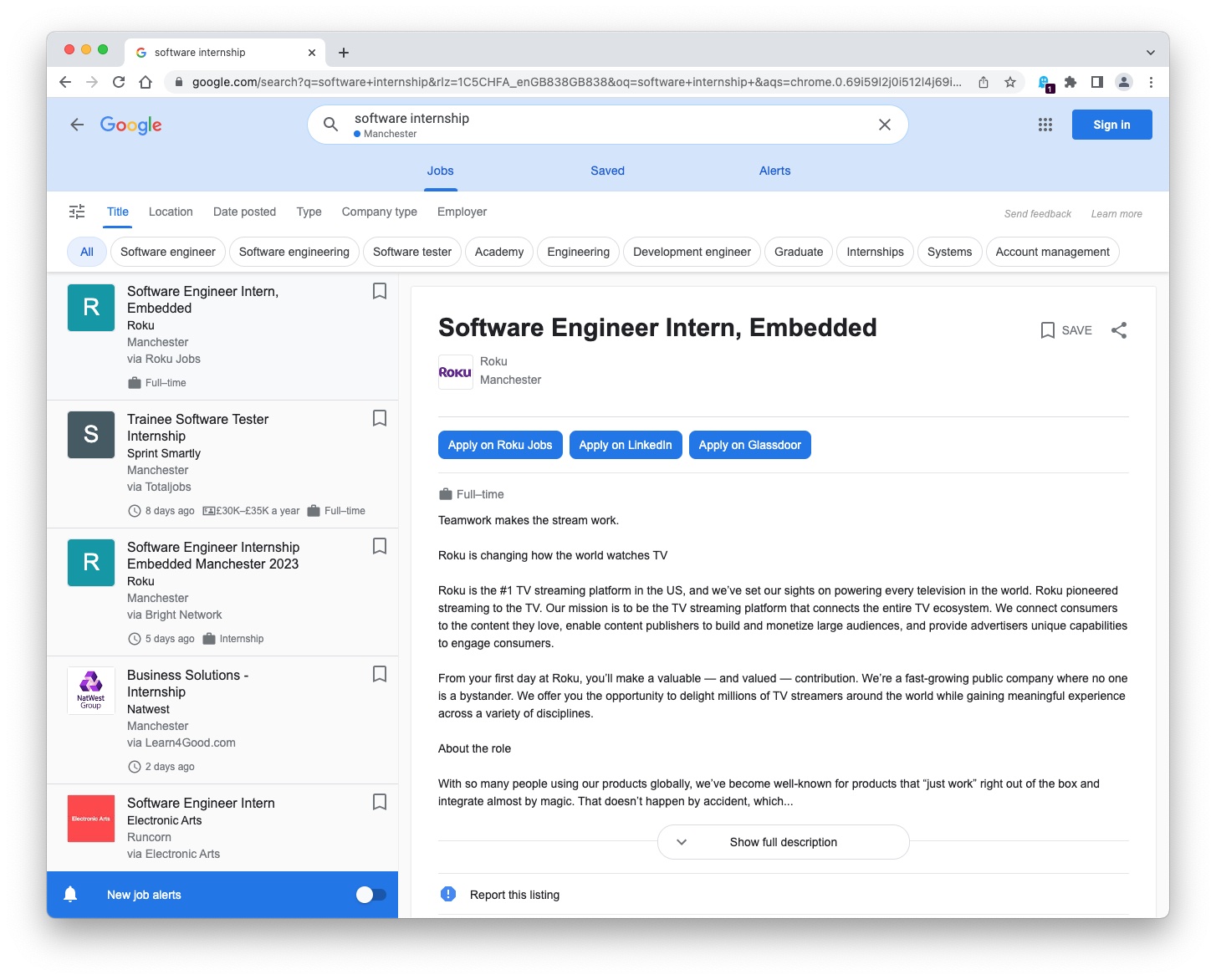
Task: Bookmark the Electronic Arts intern listing
Action: (x=380, y=802)
